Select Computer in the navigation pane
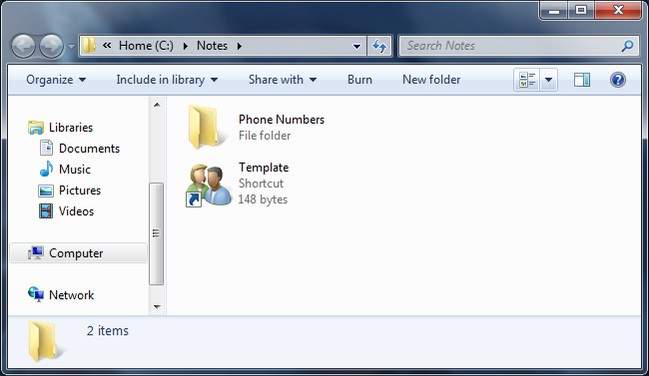 pos(76,253)
